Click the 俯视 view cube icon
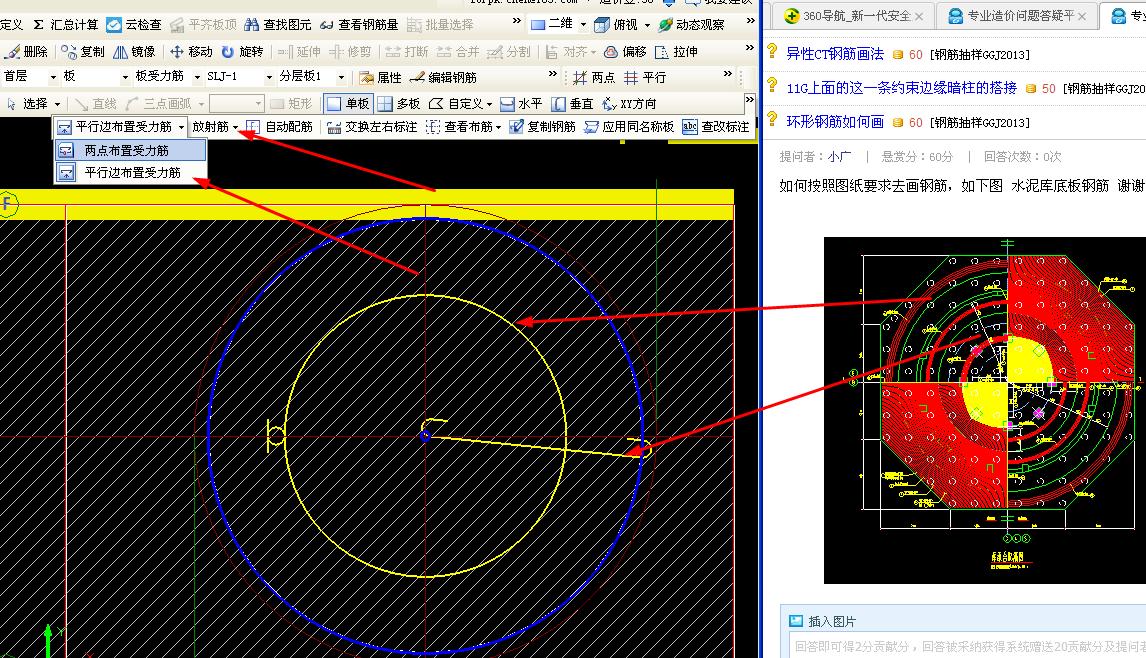Screen dimensions: 1146x658 tap(602, 25)
